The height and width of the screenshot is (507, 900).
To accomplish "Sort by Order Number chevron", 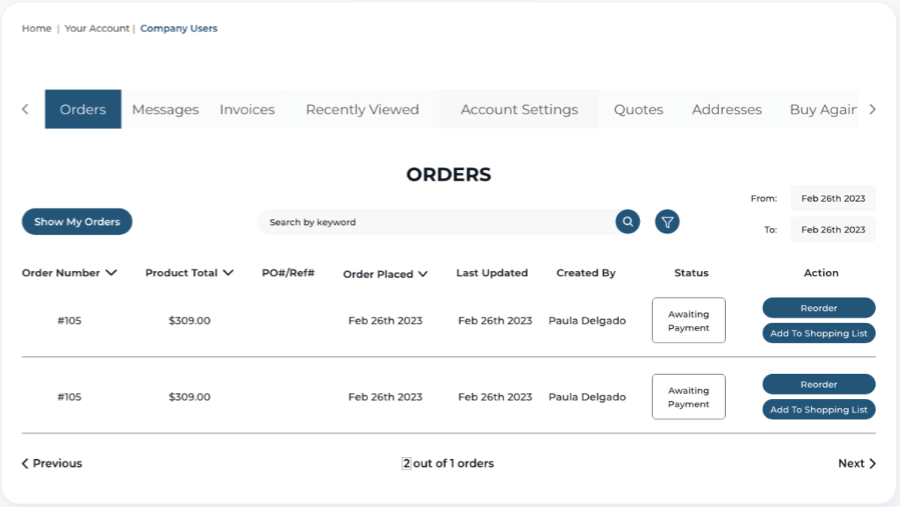I will click(x=111, y=273).
